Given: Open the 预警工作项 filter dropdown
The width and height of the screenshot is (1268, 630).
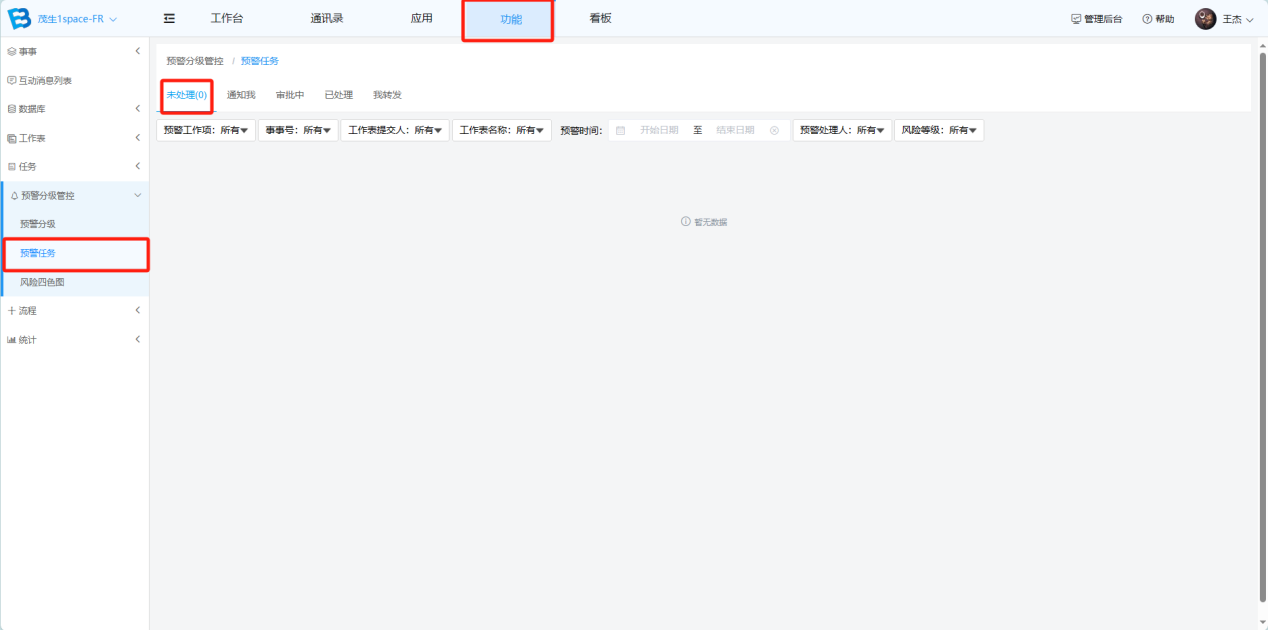Looking at the screenshot, I should (206, 130).
